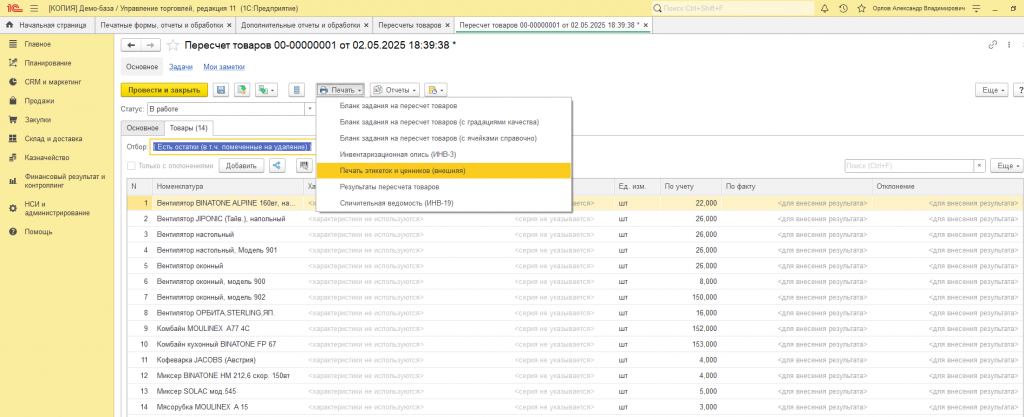Switch to Товары (14) tab
Viewport: 1024px width, 417px height.
(x=189, y=128)
